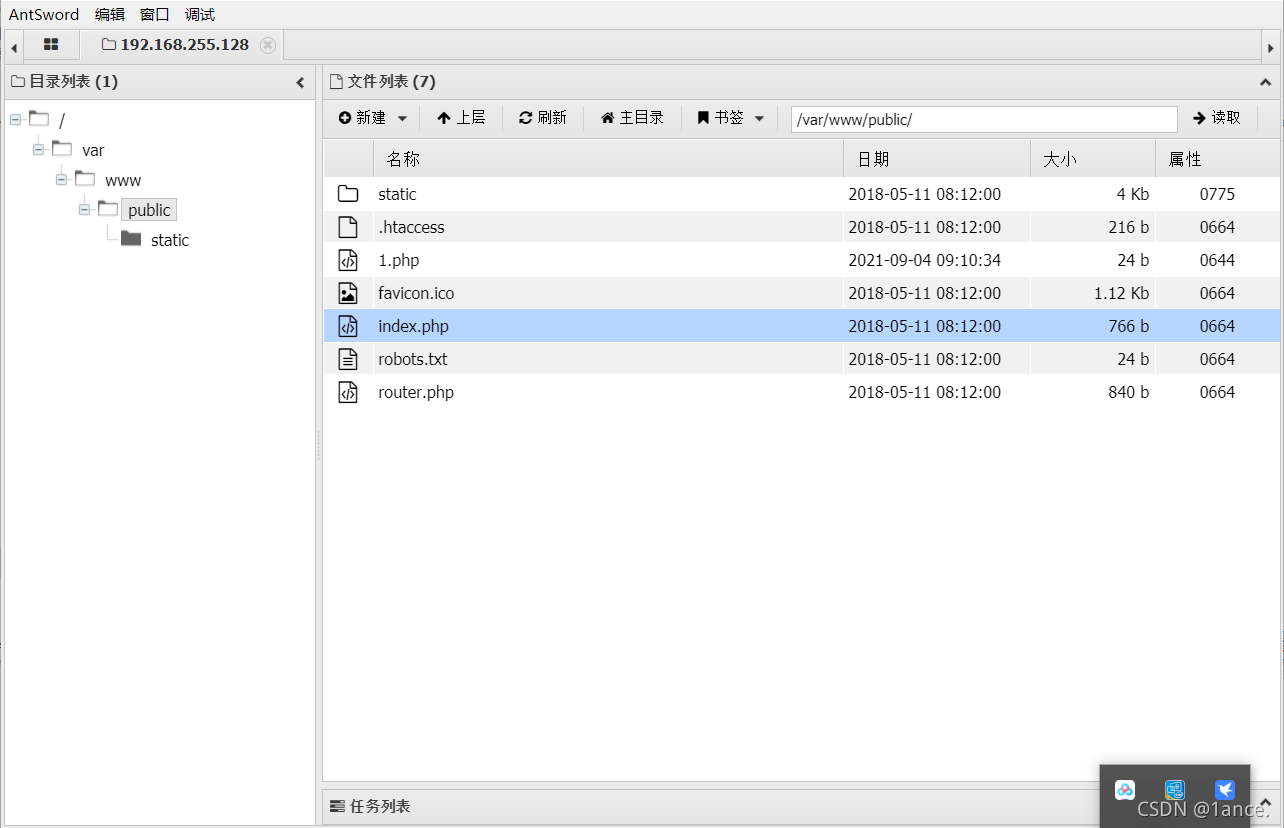Open the 调试 menu
The height and width of the screenshot is (828, 1284).
[200, 14]
